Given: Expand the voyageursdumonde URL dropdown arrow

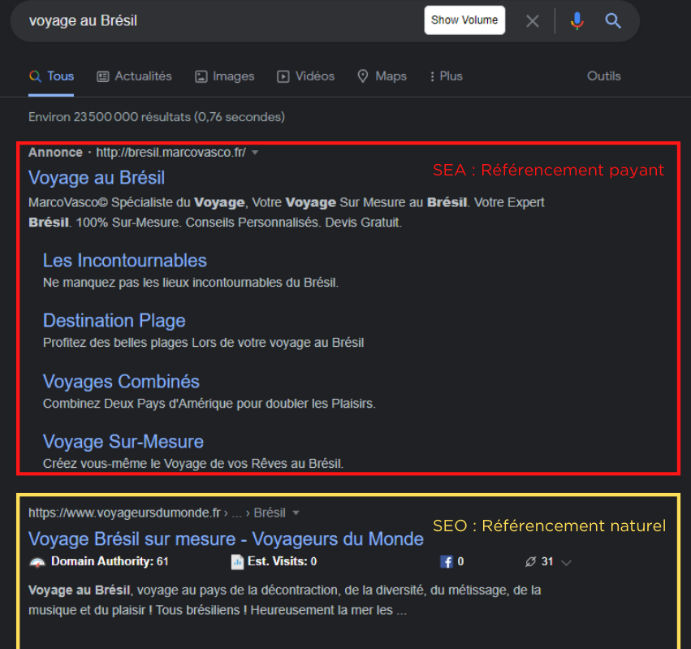Looking at the screenshot, I should 296,513.
